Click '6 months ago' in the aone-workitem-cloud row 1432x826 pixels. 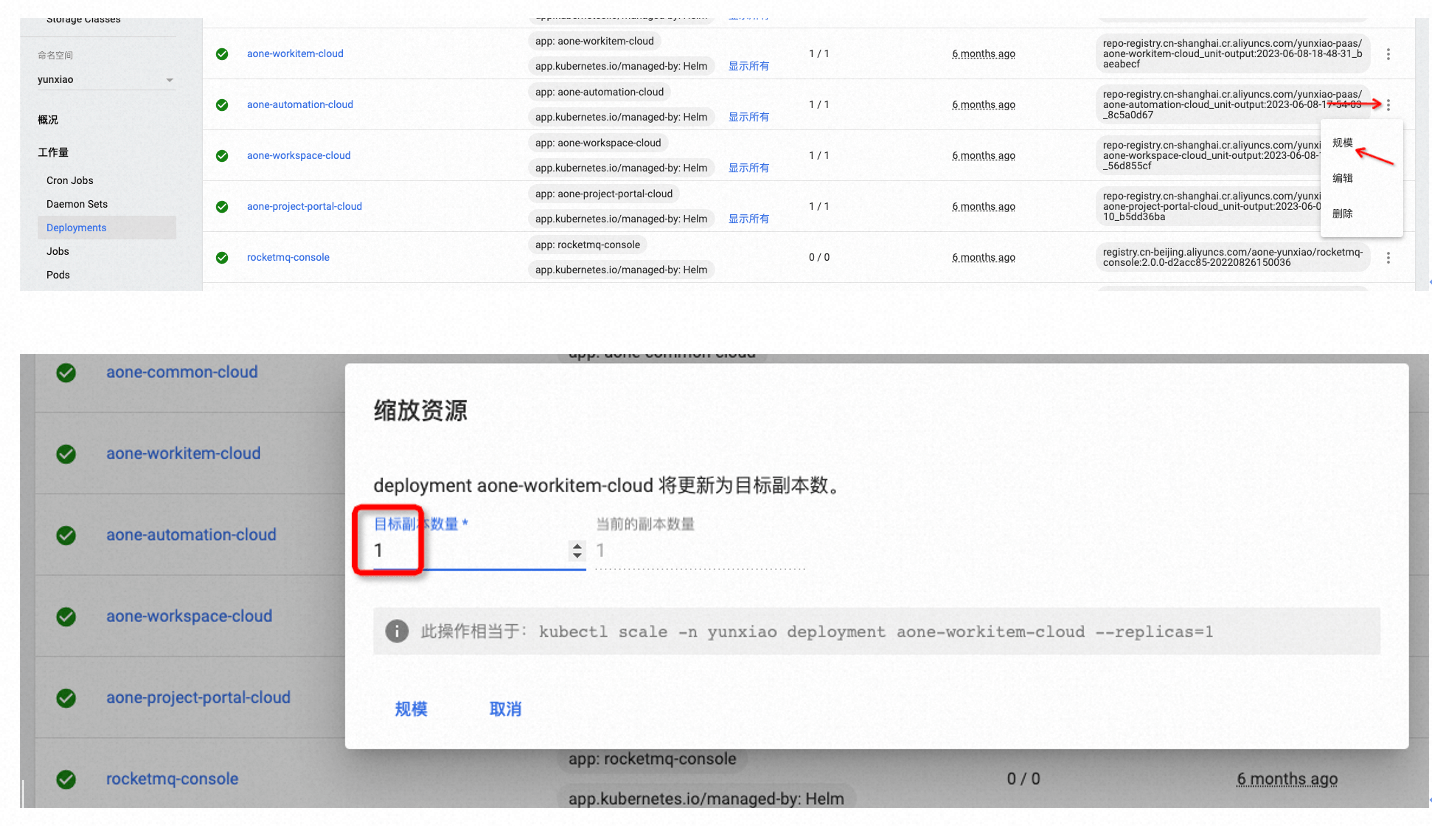tap(983, 54)
